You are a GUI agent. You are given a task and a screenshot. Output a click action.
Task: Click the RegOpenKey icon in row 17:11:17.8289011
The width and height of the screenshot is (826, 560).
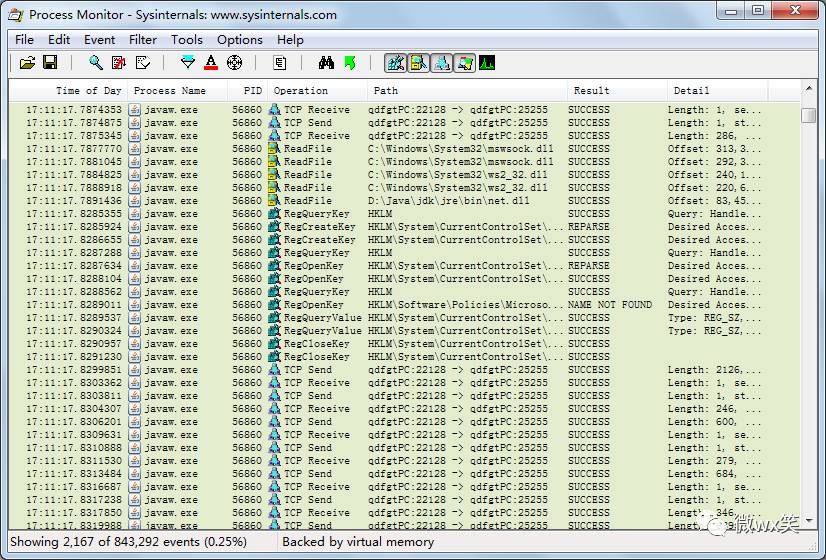274,304
